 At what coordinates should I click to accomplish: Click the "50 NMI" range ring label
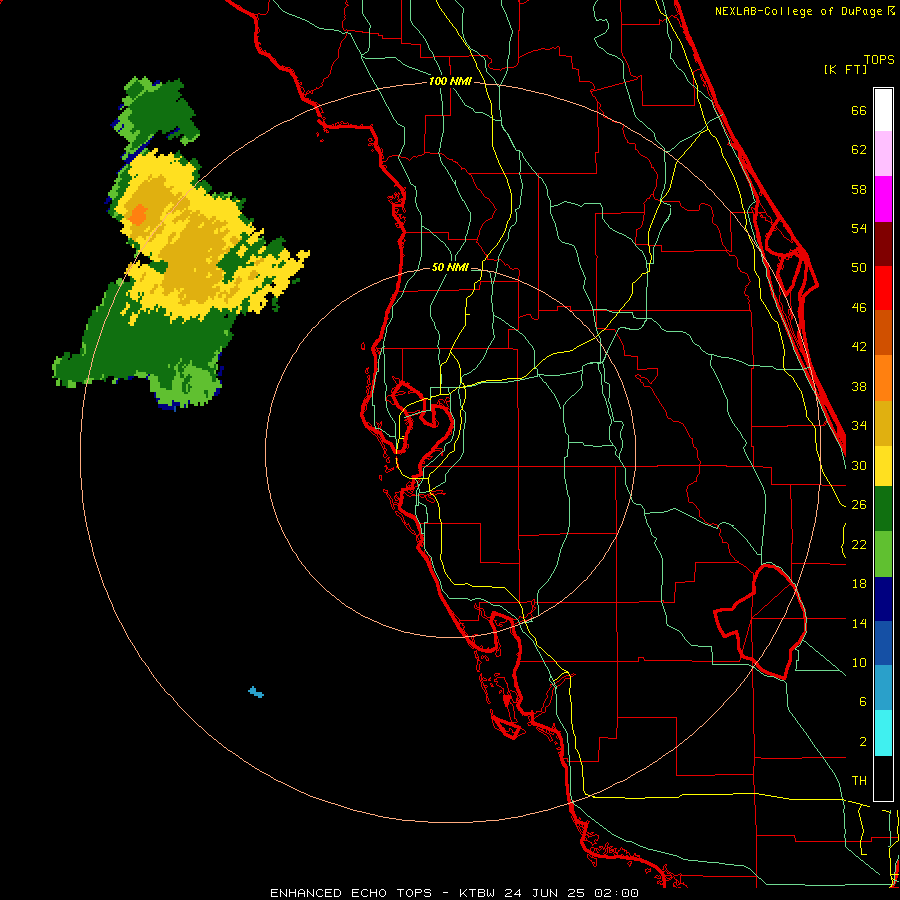(x=450, y=267)
